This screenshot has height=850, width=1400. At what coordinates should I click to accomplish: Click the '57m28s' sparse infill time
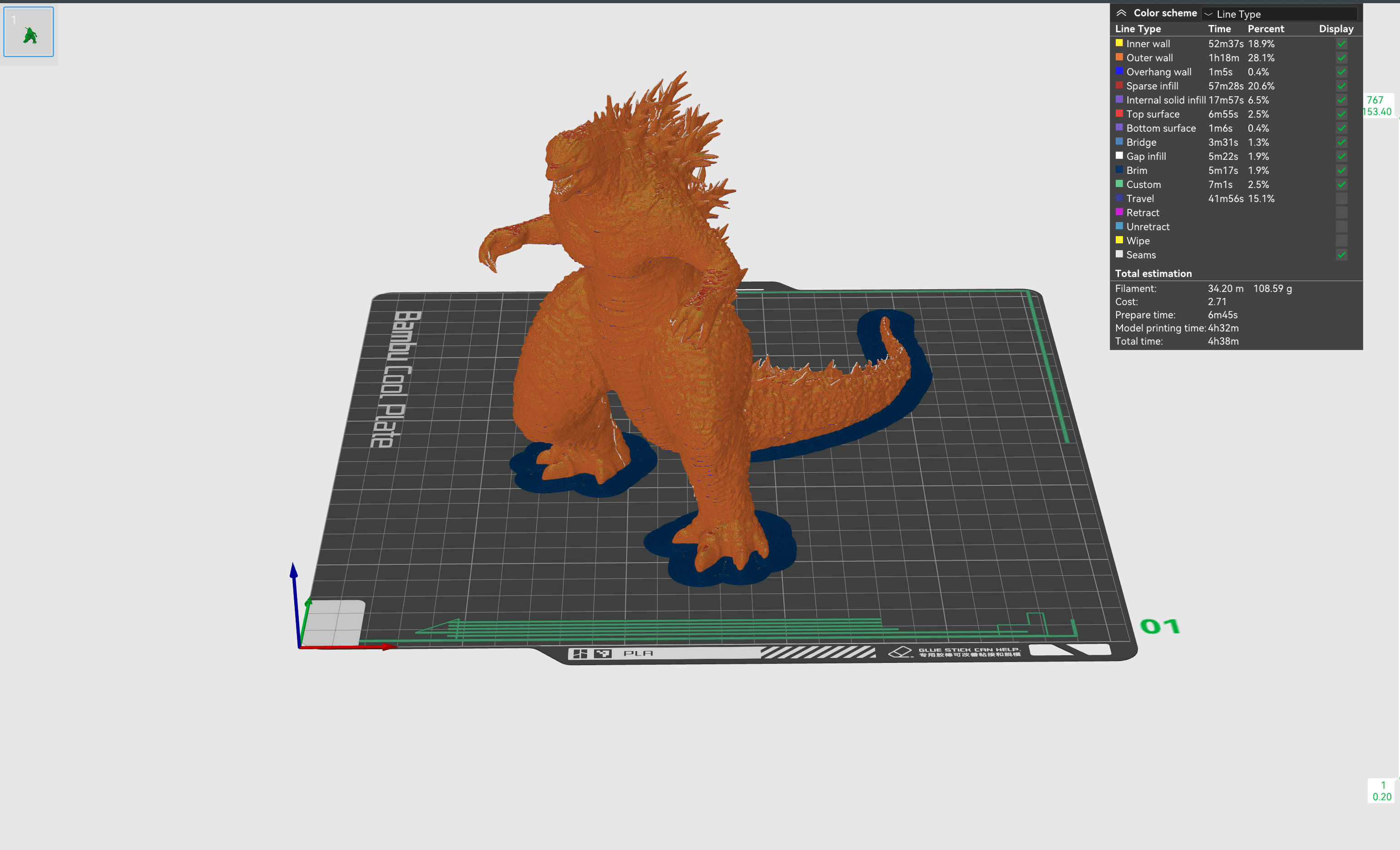1226,86
